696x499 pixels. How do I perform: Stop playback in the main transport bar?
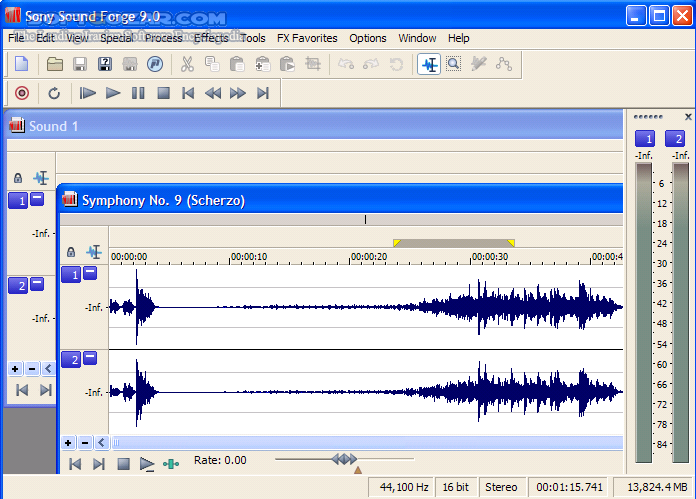(163, 93)
